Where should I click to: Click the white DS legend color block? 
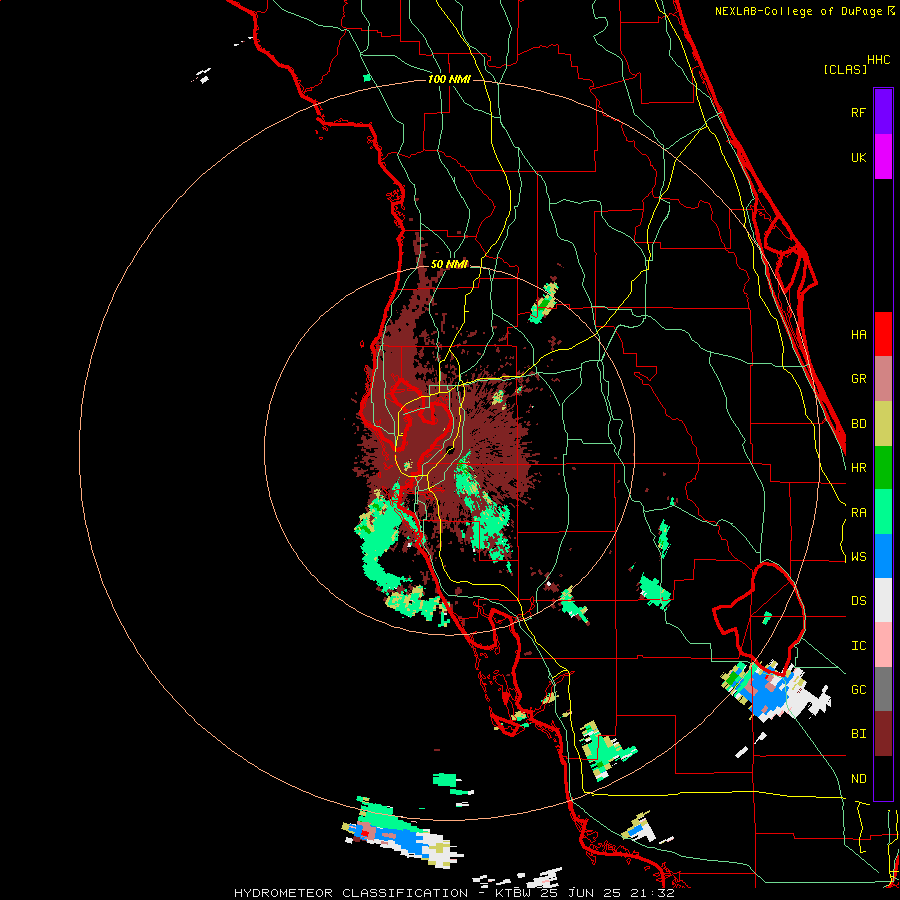coord(883,600)
